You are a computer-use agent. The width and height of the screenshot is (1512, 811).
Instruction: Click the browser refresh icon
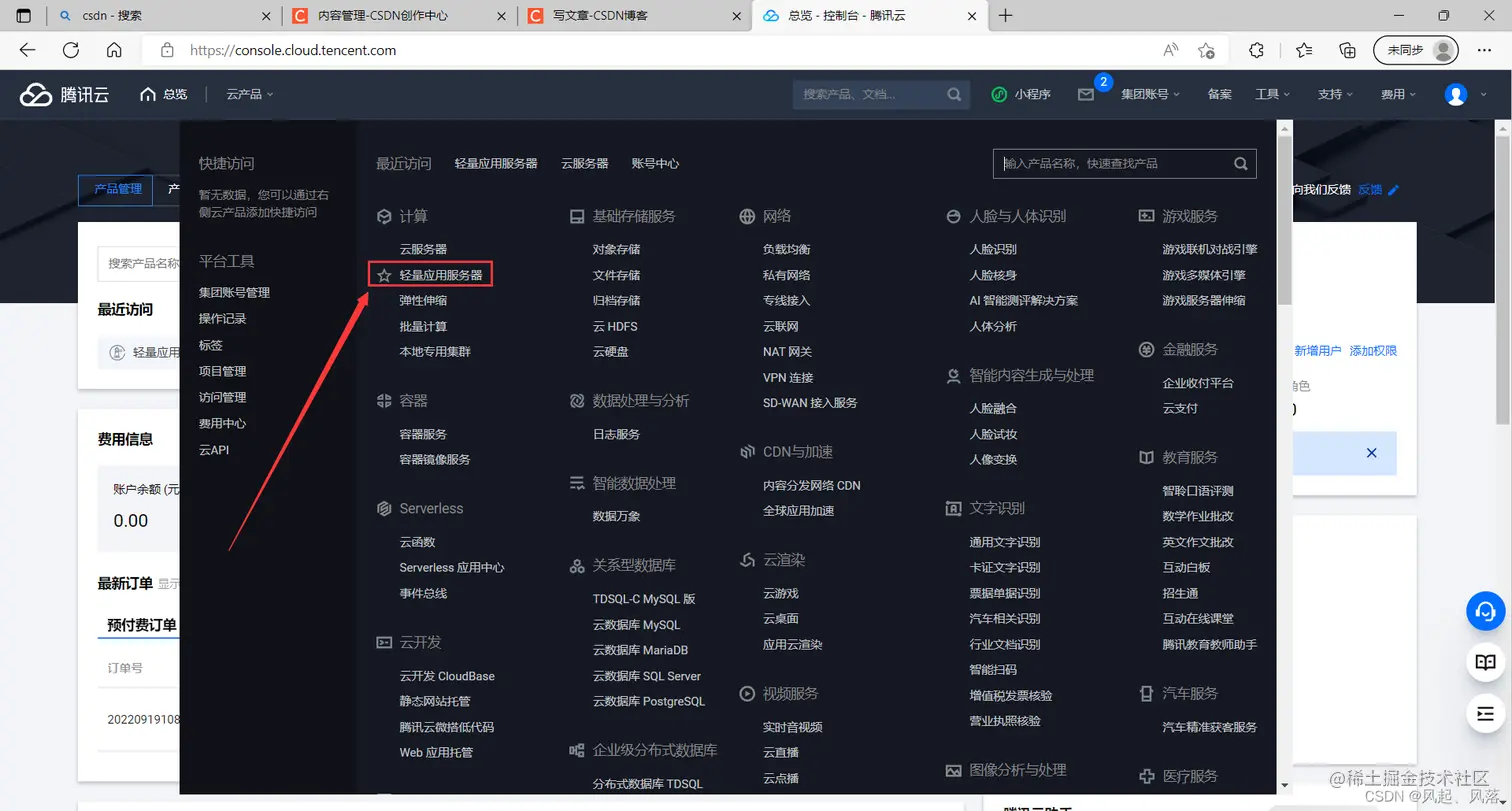click(70, 49)
